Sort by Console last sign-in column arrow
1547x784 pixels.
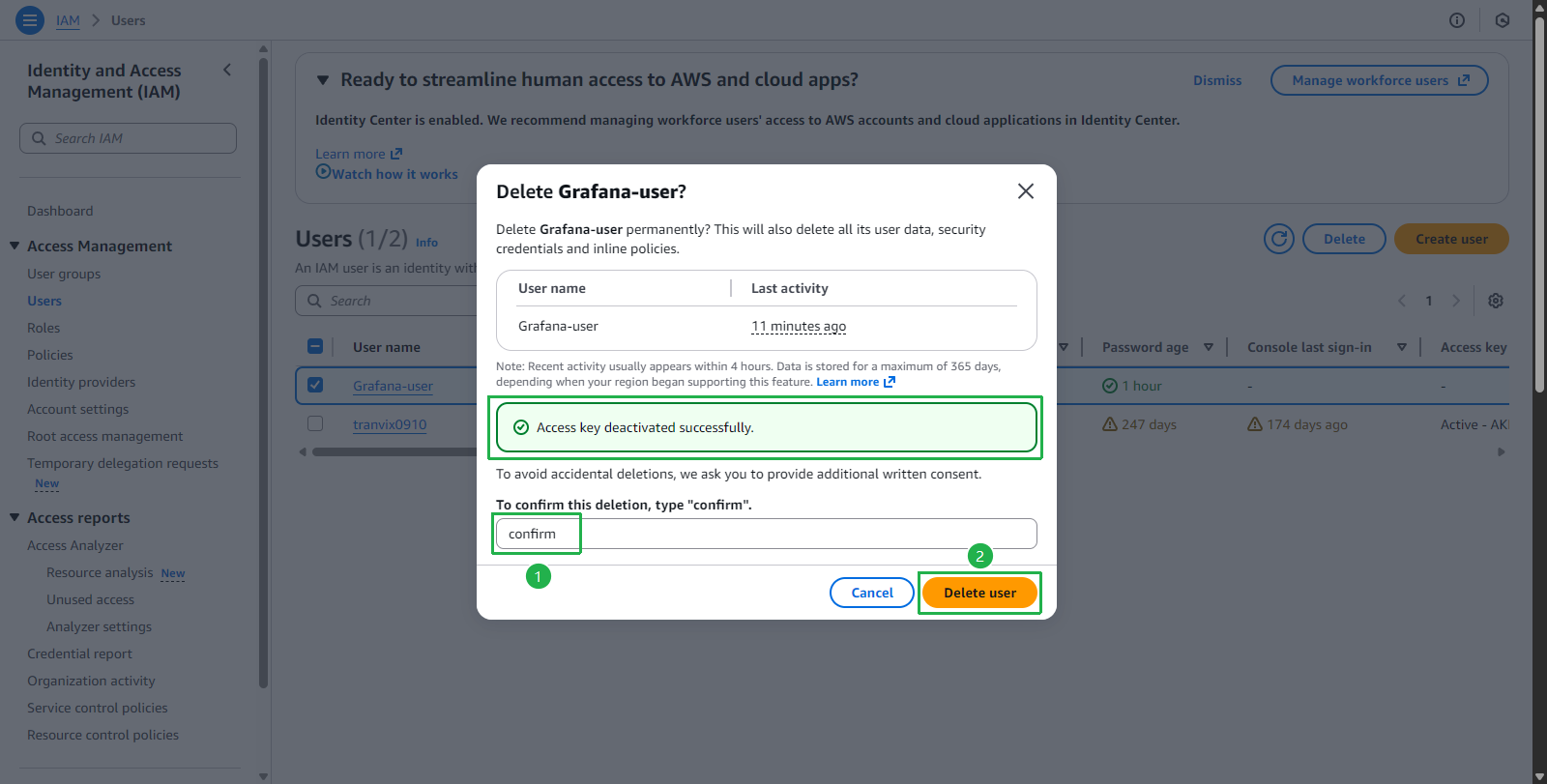point(1402,347)
